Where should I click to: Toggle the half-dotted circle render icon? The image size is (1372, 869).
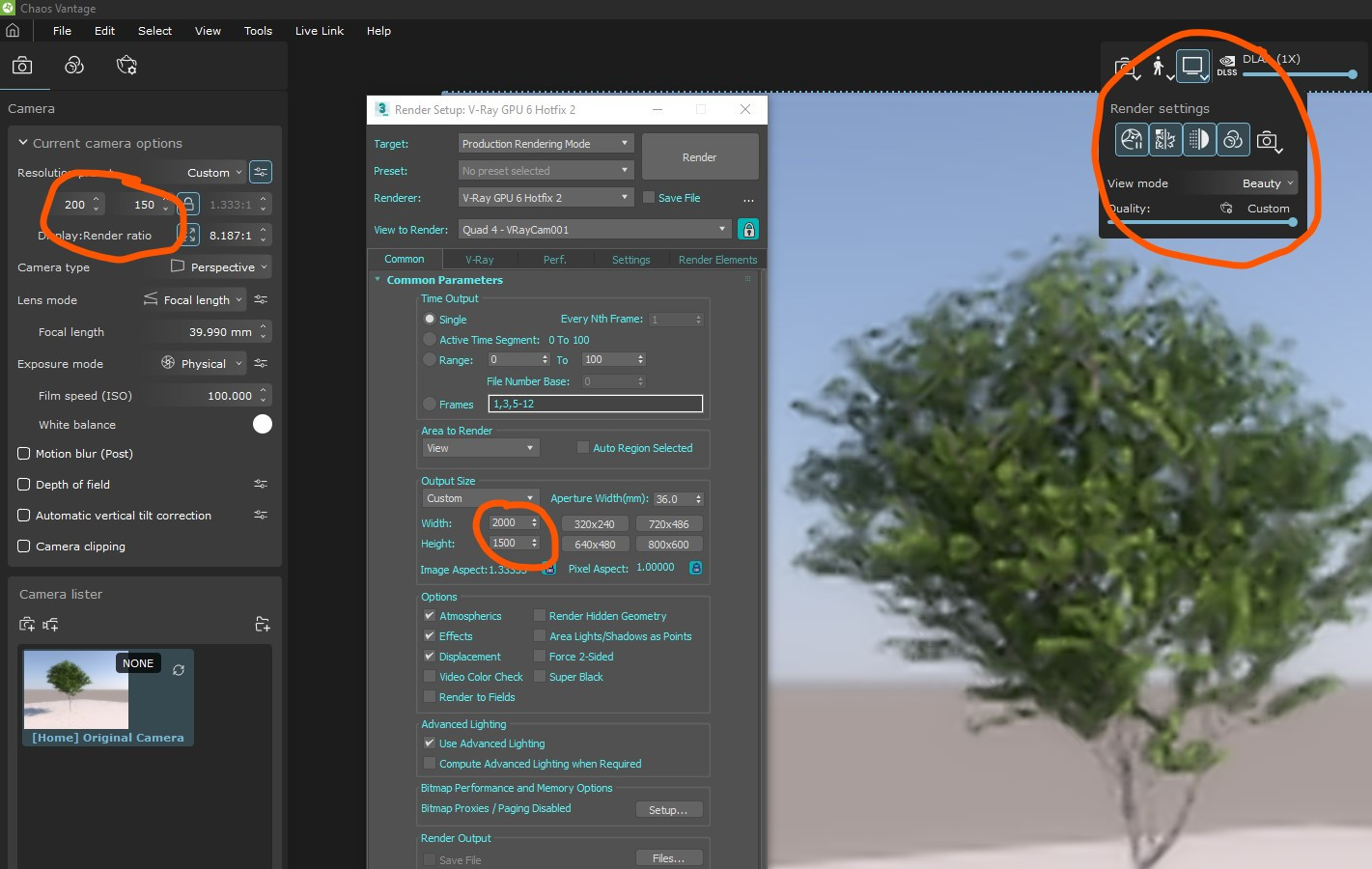[1199, 140]
